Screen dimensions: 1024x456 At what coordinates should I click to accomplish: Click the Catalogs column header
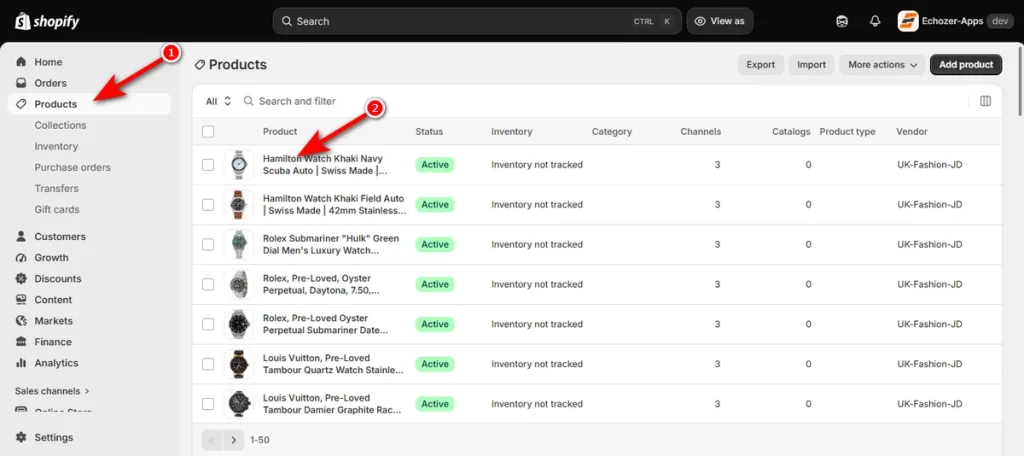pos(792,132)
